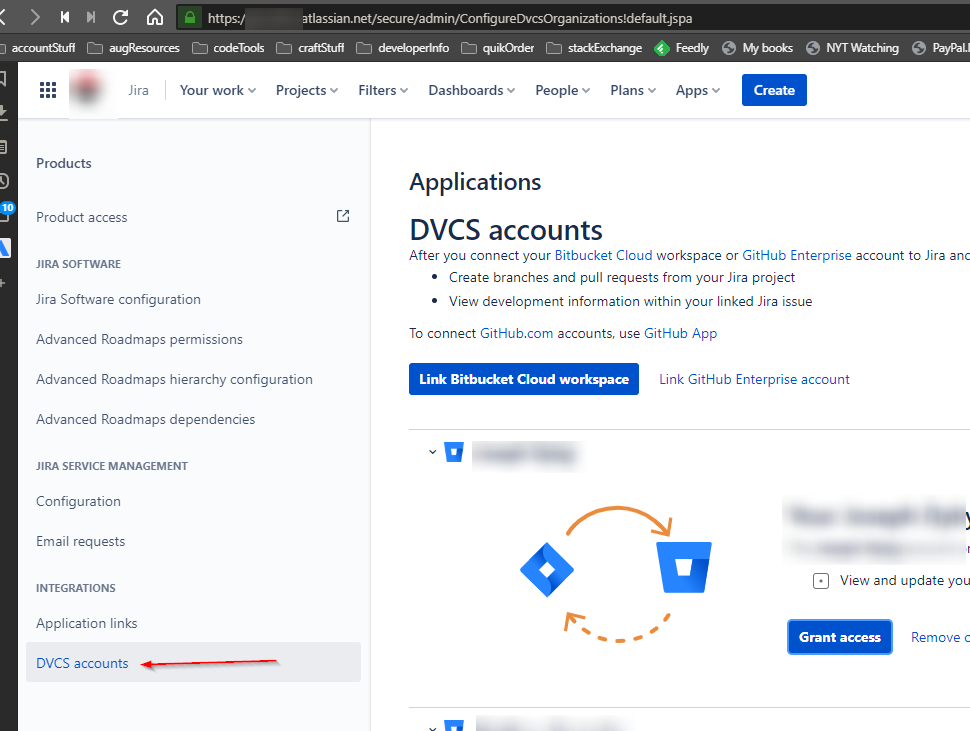
Task: Open Application links sidebar item
Action: pyautogui.click(x=87, y=623)
